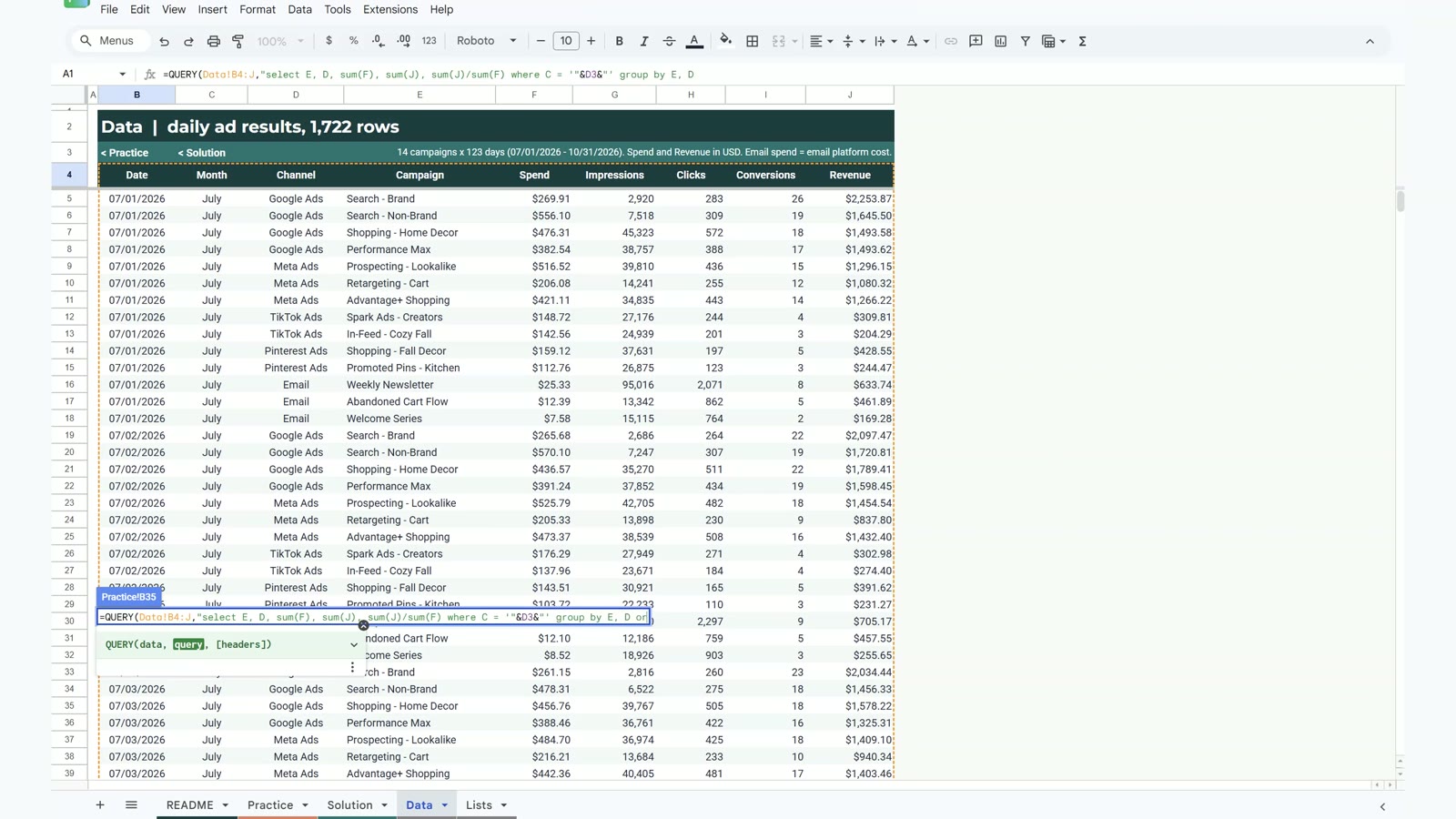Add a new sheet with plus button
This screenshot has height=819, width=1456.
[x=100, y=804]
